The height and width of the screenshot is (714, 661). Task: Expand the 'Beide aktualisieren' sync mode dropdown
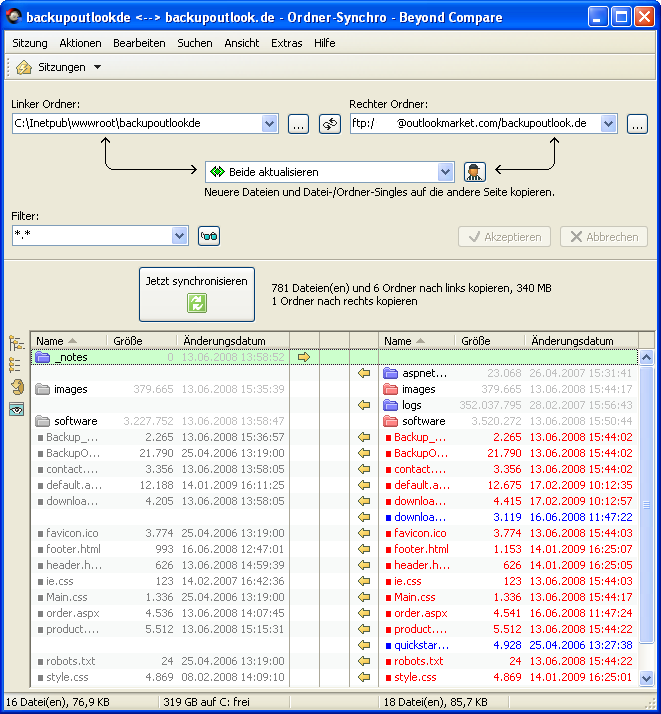pos(445,172)
